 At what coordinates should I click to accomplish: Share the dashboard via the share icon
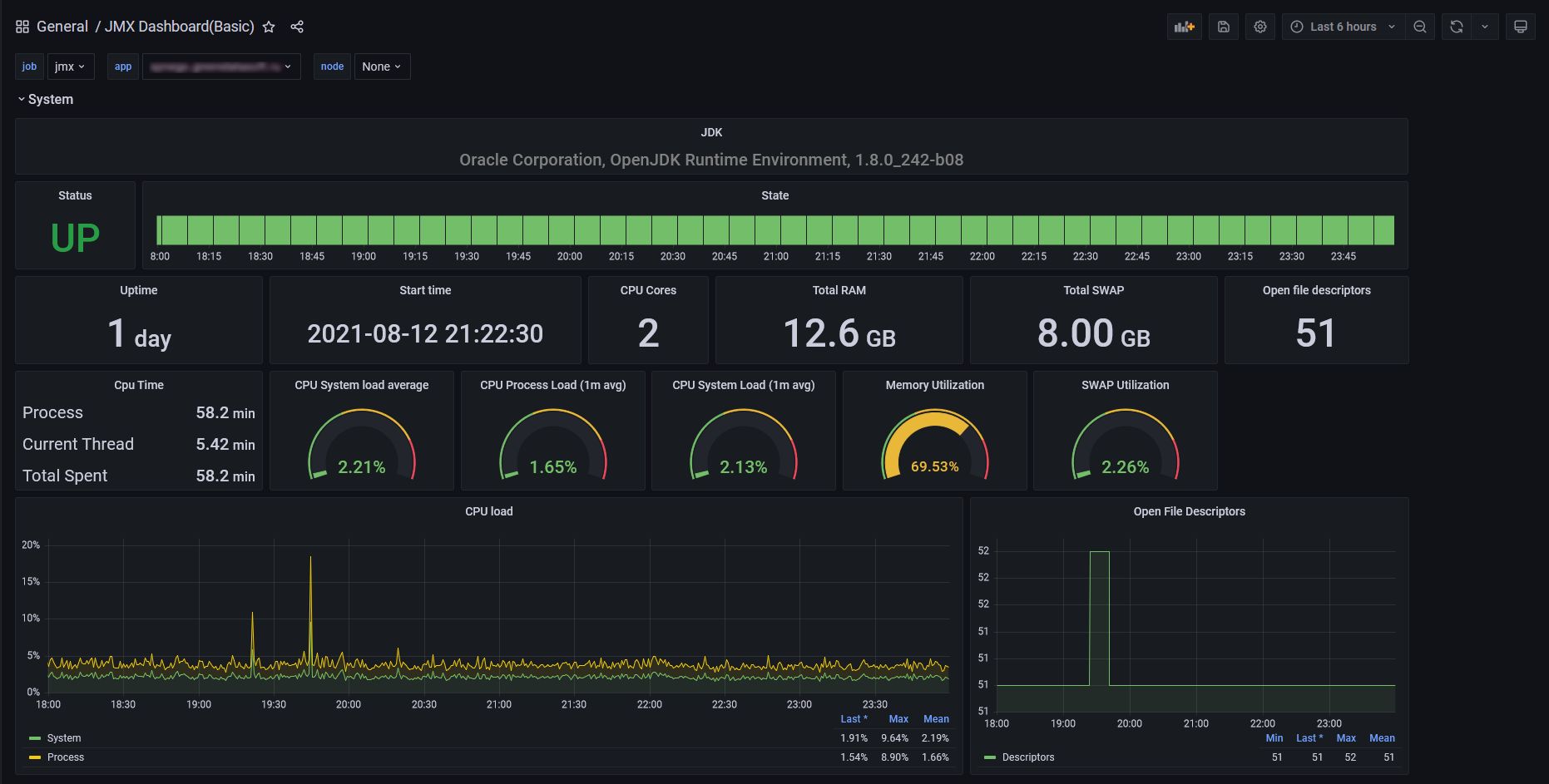pos(297,27)
